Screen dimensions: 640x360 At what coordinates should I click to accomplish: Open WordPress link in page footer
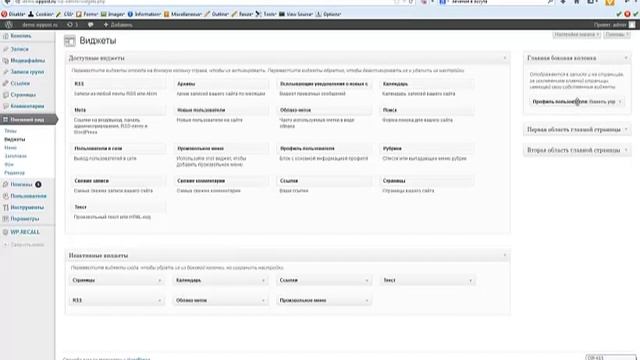(138, 359)
